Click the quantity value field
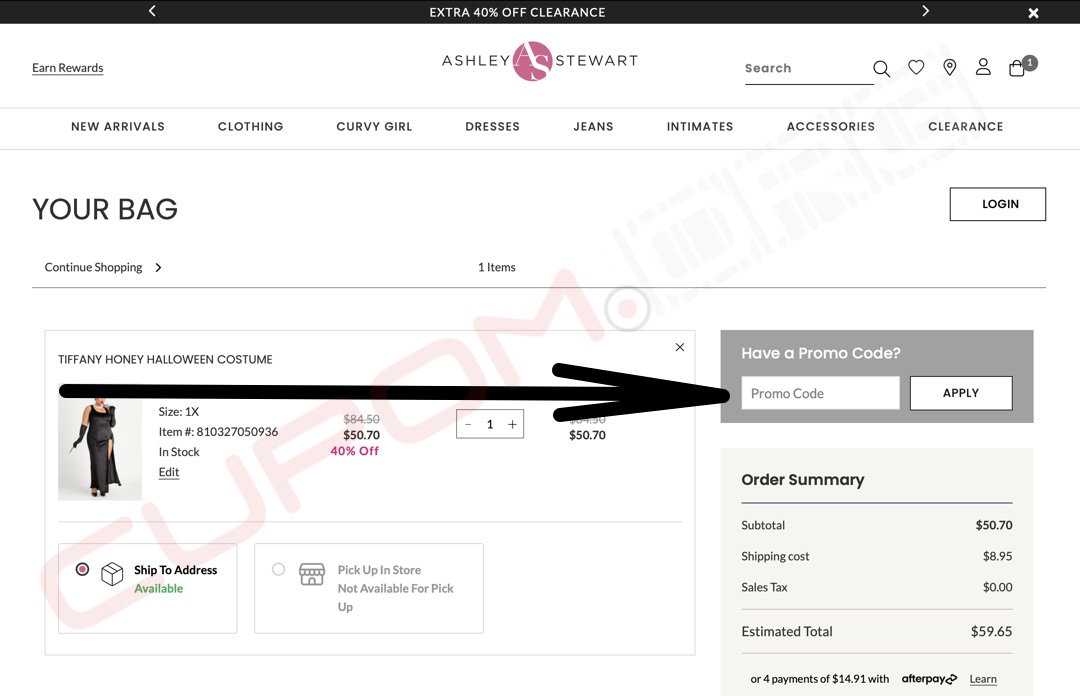This screenshot has width=1080, height=696. (x=490, y=424)
